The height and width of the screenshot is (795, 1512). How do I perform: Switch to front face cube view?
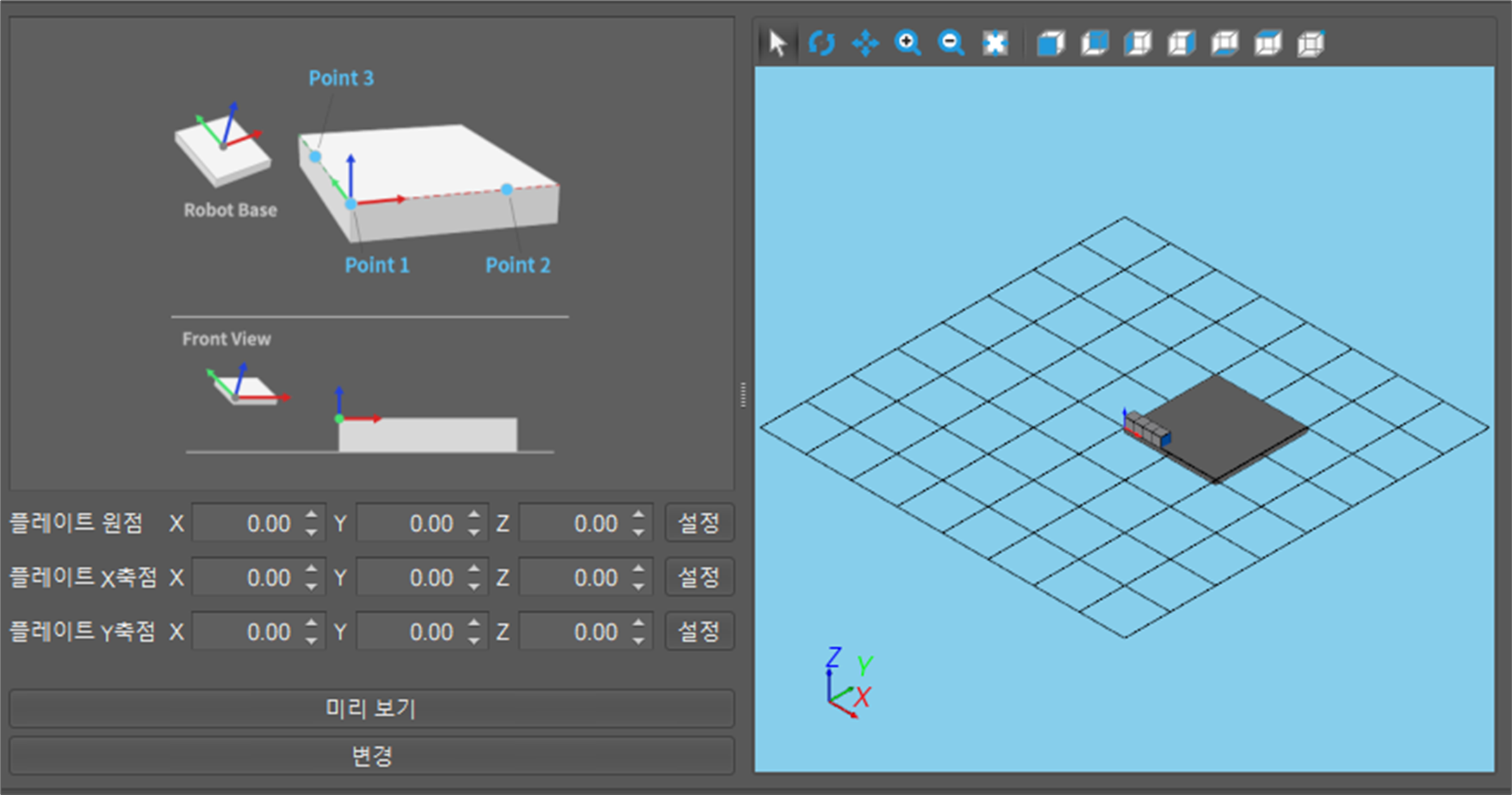[1051, 43]
